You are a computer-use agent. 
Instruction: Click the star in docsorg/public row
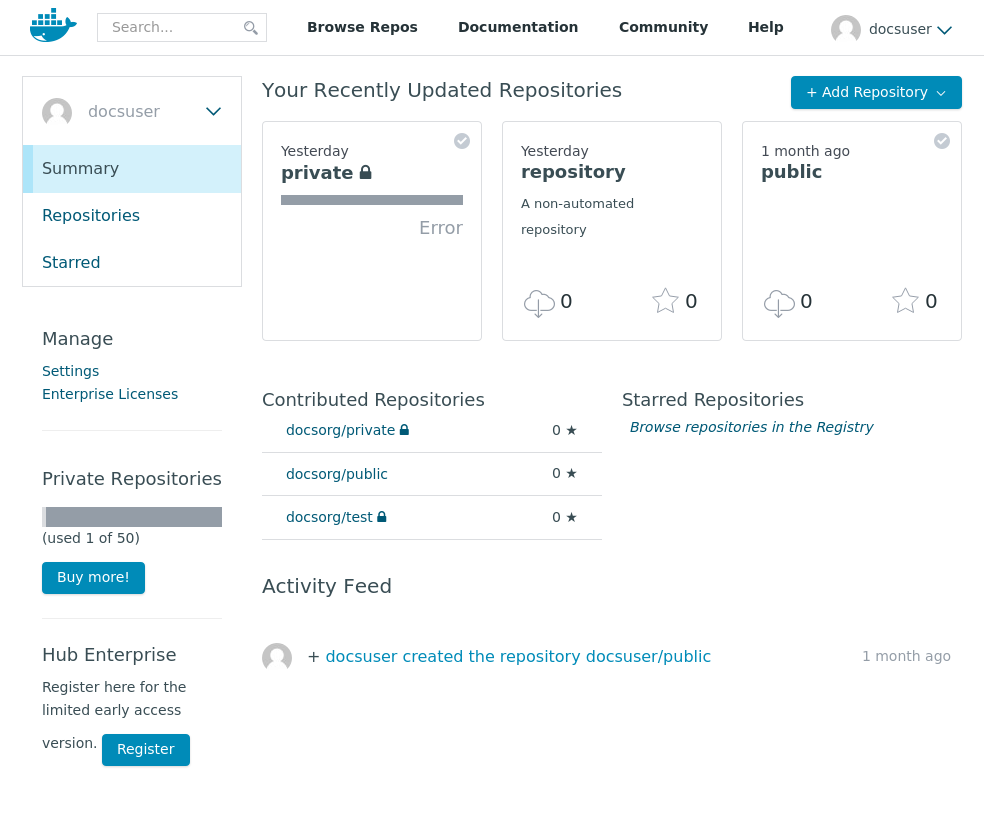[571, 473]
